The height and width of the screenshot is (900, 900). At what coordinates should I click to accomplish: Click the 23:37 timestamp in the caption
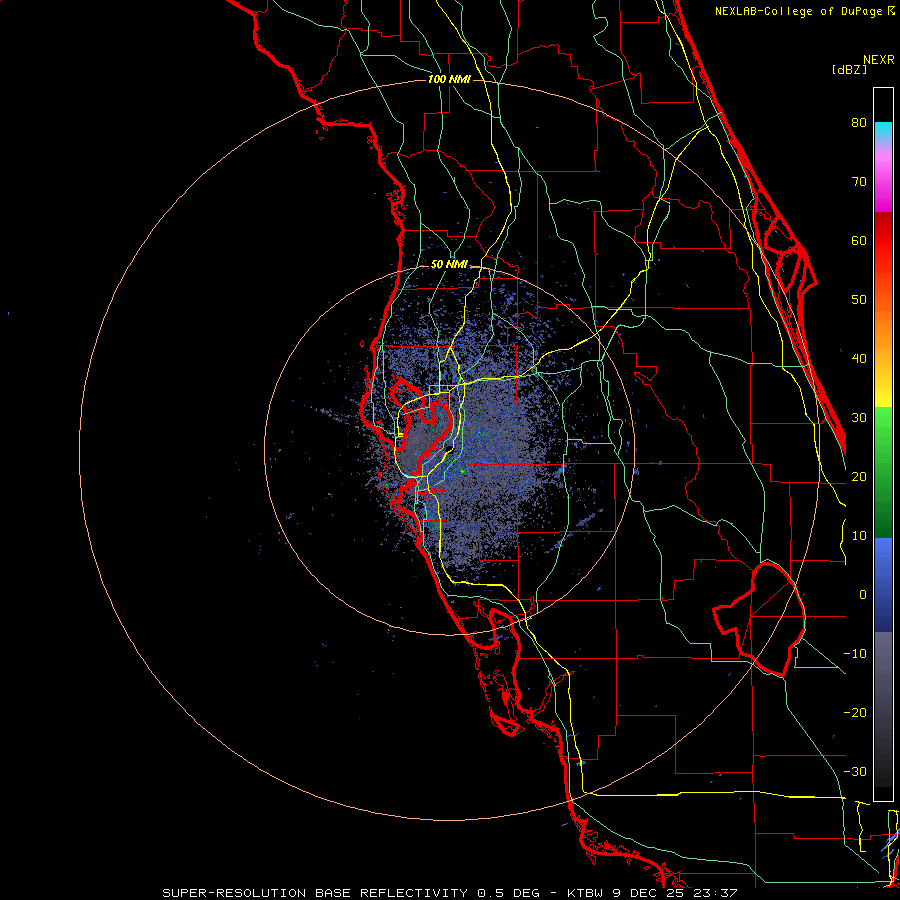click(713, 893)
